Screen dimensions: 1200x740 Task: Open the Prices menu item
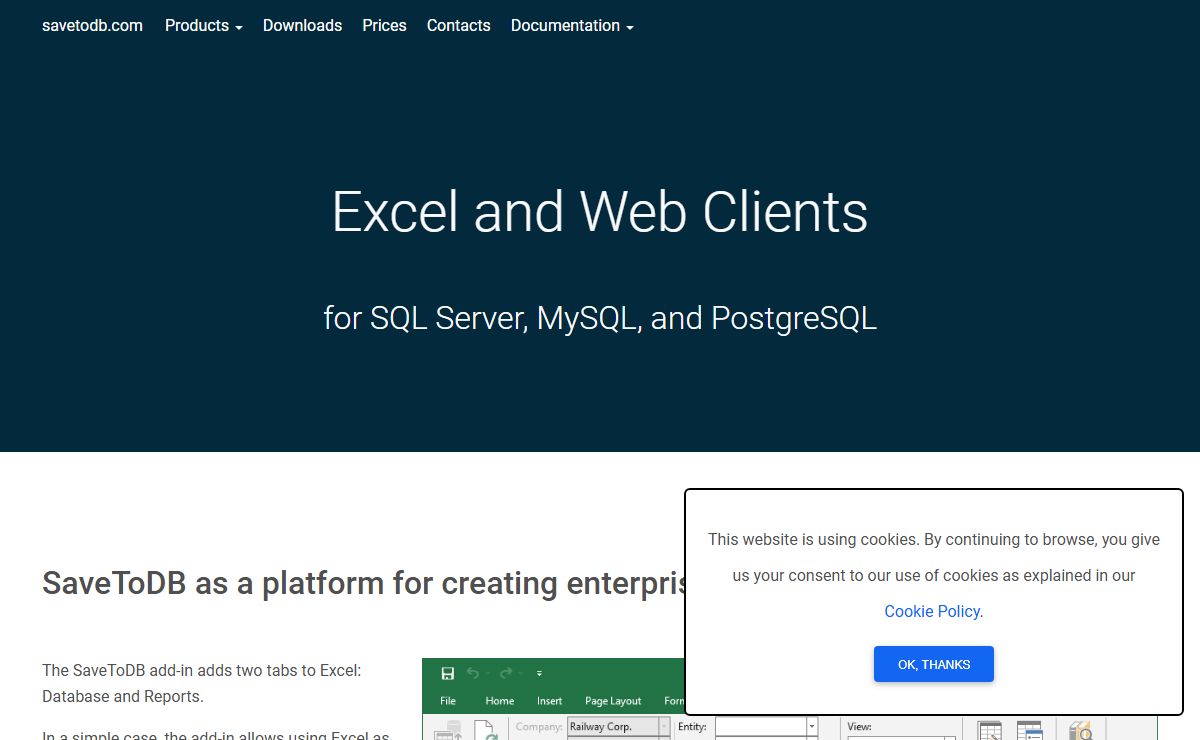[384, 26]
